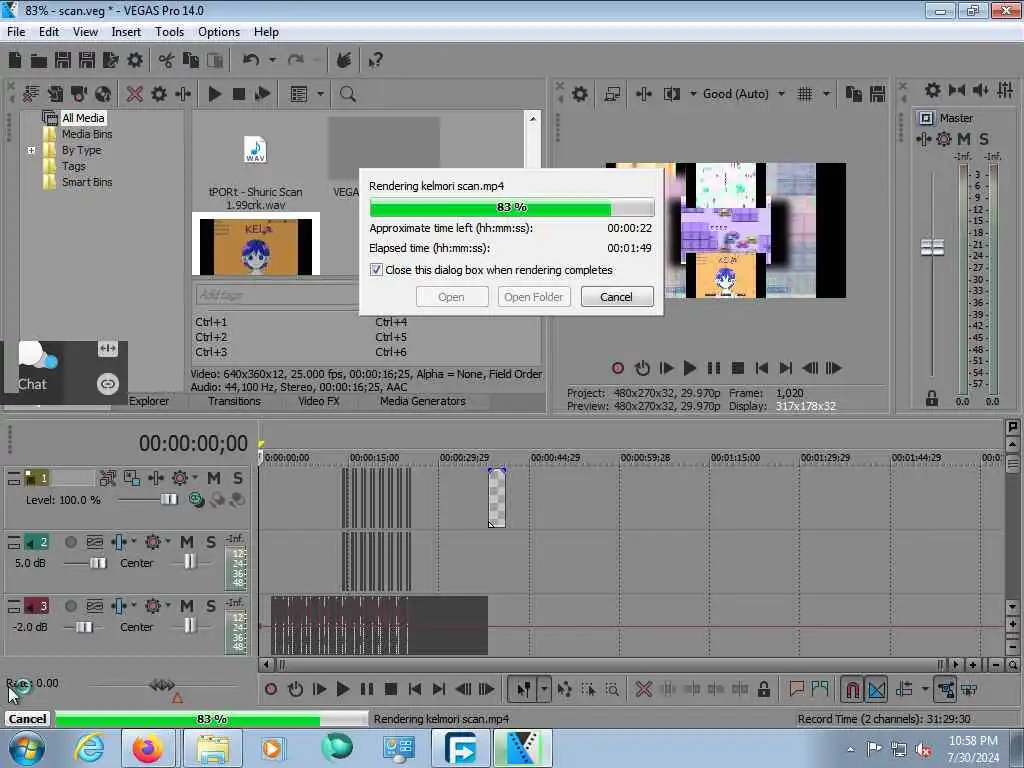Click the What's This help icon
Viewport: 1024px width, 768px height.
tap(375, 61)
